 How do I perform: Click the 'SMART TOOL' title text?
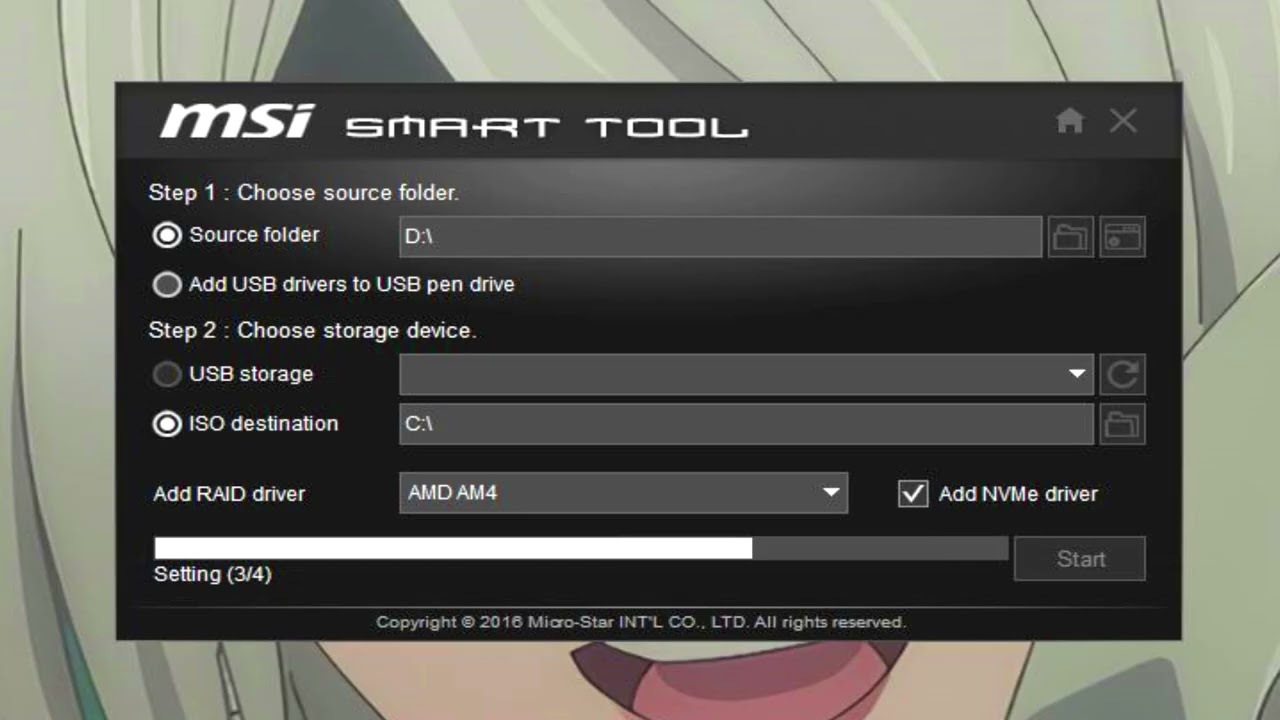(x=547, y=127)
